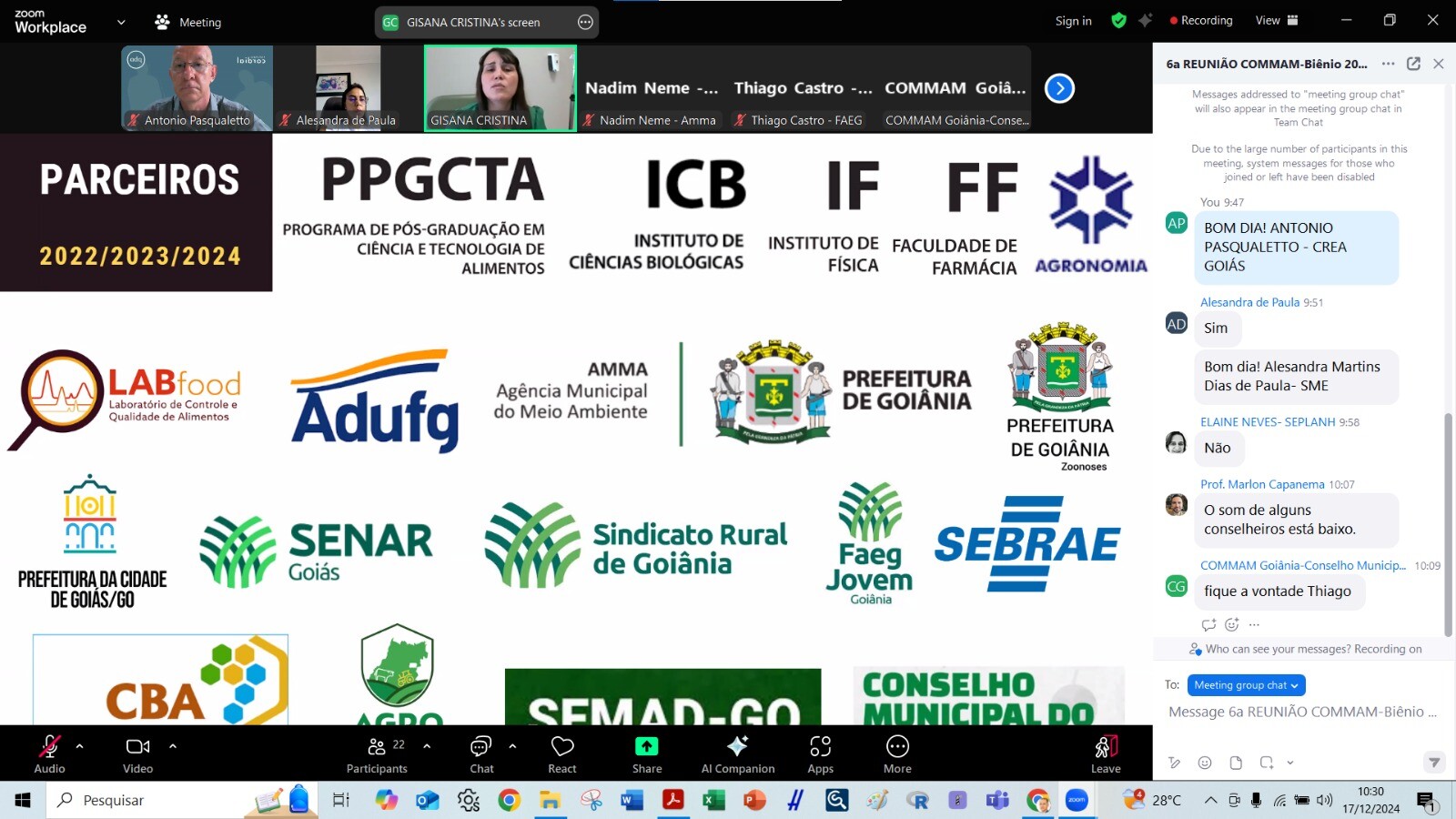This screenshot has height=819, width=1456.
Task: Reply in thread to last message
Action: point(1208,625)
